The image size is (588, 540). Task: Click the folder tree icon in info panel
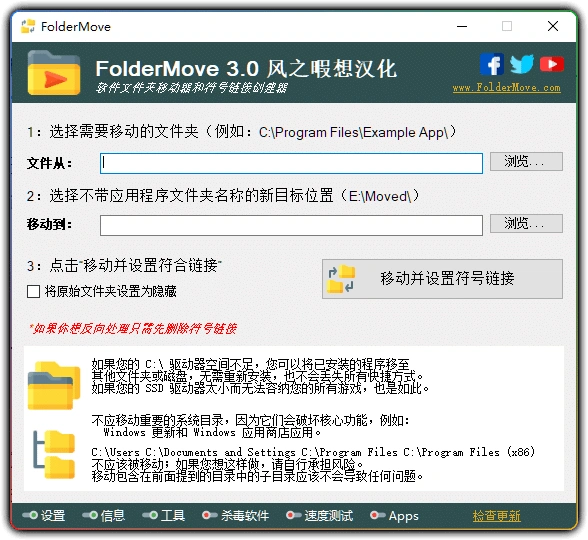(54, 454)
